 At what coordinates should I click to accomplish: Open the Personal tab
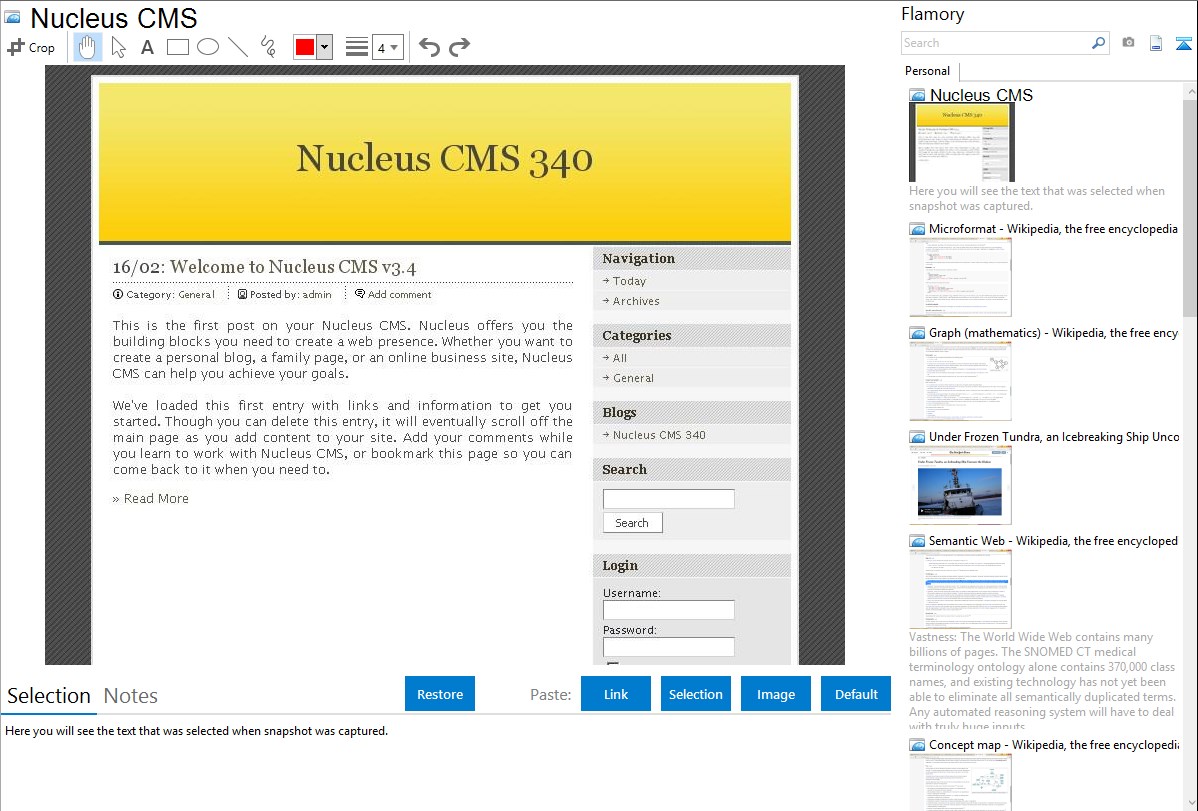point(927,71)
